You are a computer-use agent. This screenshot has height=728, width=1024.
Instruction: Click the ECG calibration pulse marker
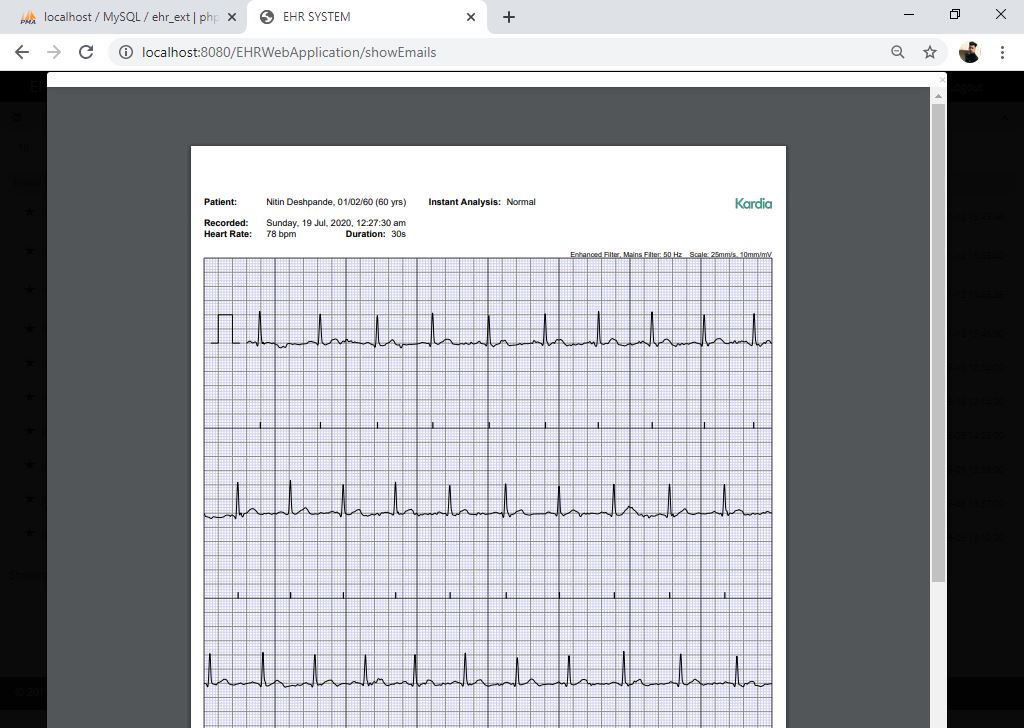click(x=225, y=329)
